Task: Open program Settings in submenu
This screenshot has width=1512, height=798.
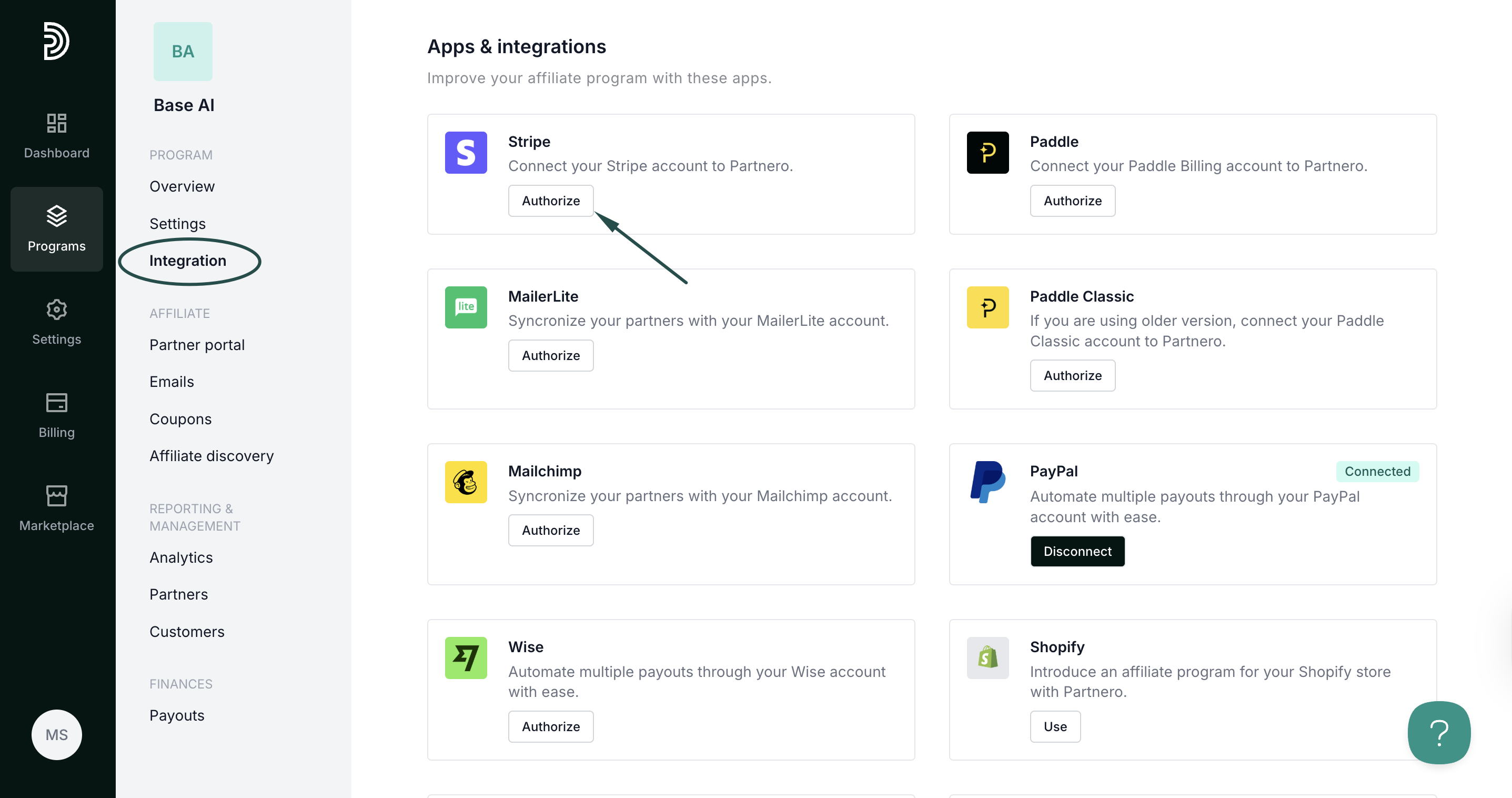Action: click(x=177, y=224)
